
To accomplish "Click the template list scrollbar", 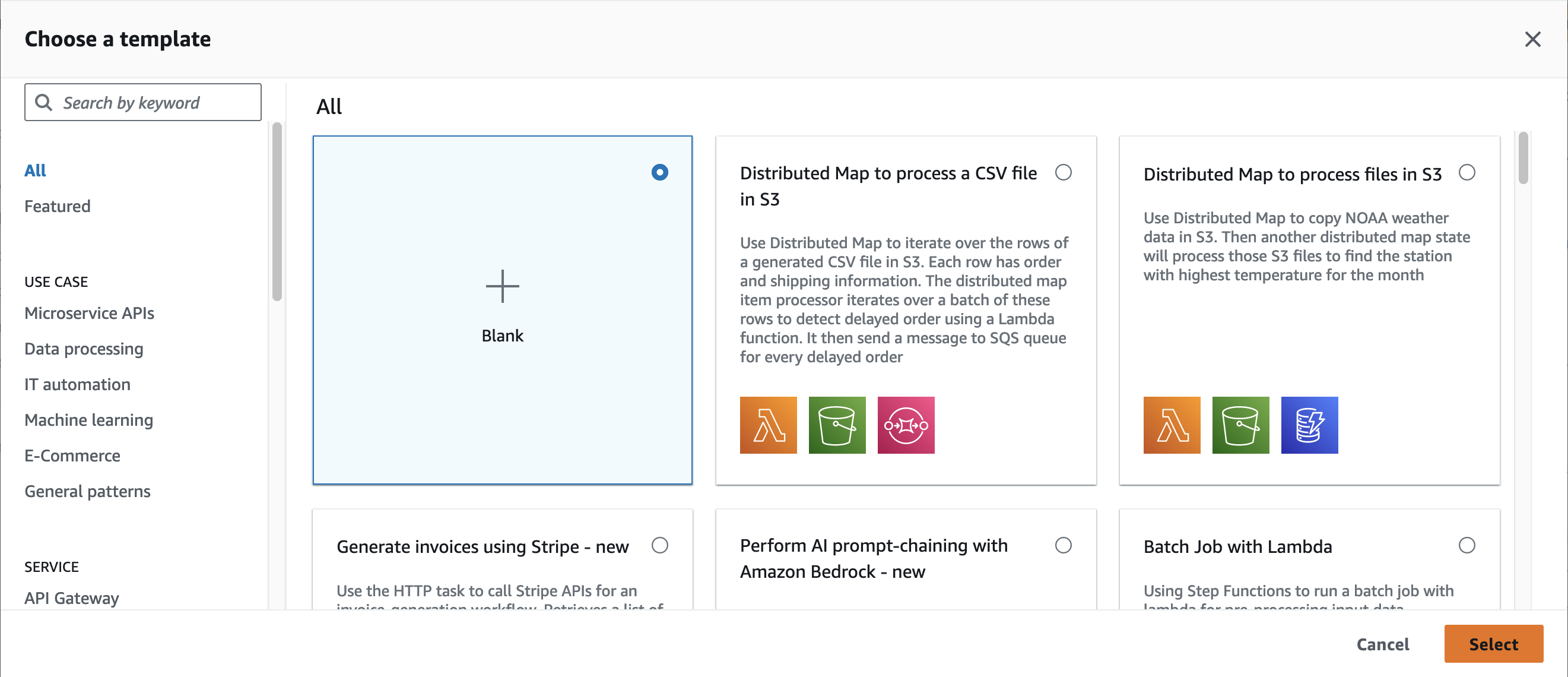I will point(1523,159).
